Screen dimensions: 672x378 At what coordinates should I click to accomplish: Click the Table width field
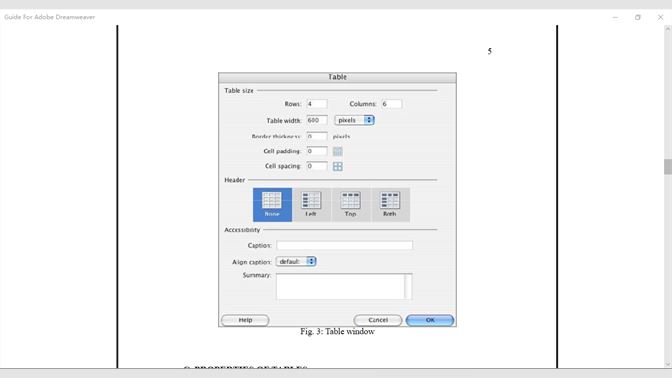click(x=317, y=120)
